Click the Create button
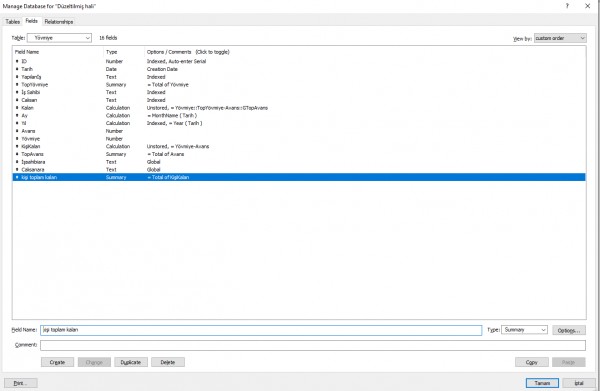Image resolution: width=600 pixels, height=391 pixels. tap(57, 362)
